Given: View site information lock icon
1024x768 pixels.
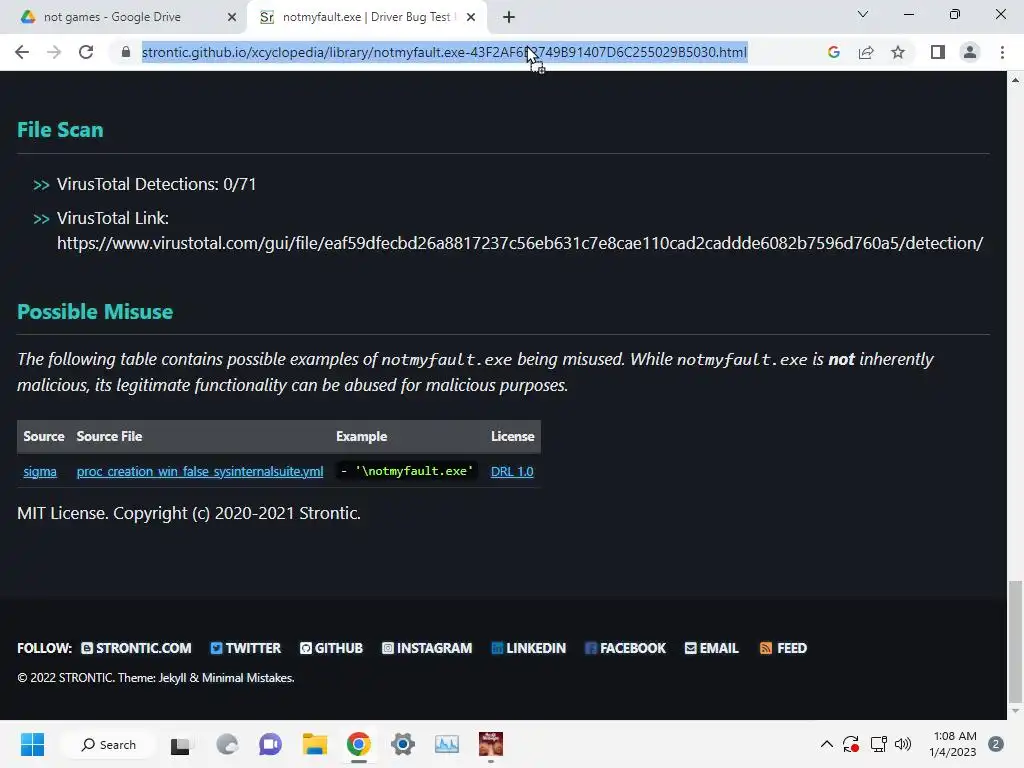Looking at the screenshot, I should click(x=125, y=52).
